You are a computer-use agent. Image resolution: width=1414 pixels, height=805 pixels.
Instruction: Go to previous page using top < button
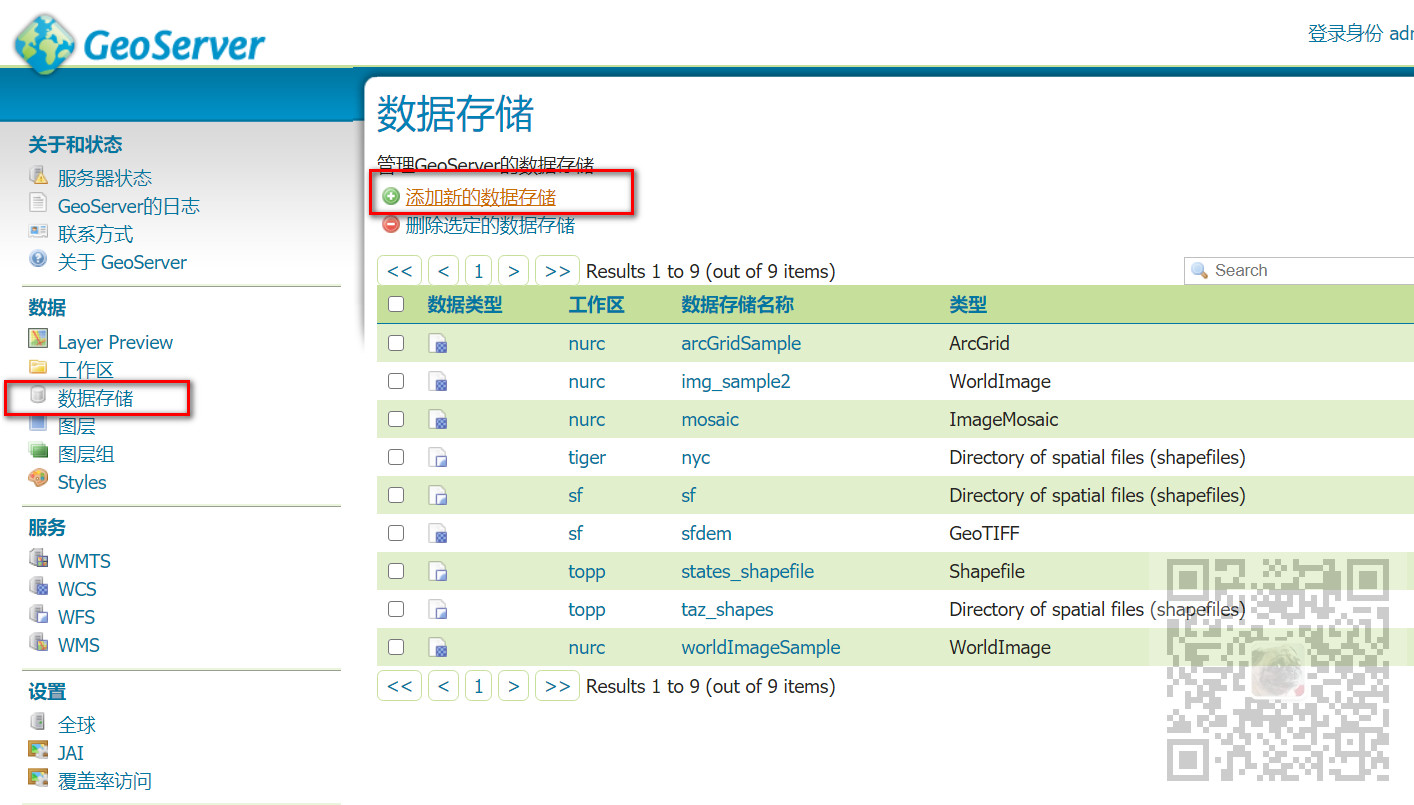[443, 271]
